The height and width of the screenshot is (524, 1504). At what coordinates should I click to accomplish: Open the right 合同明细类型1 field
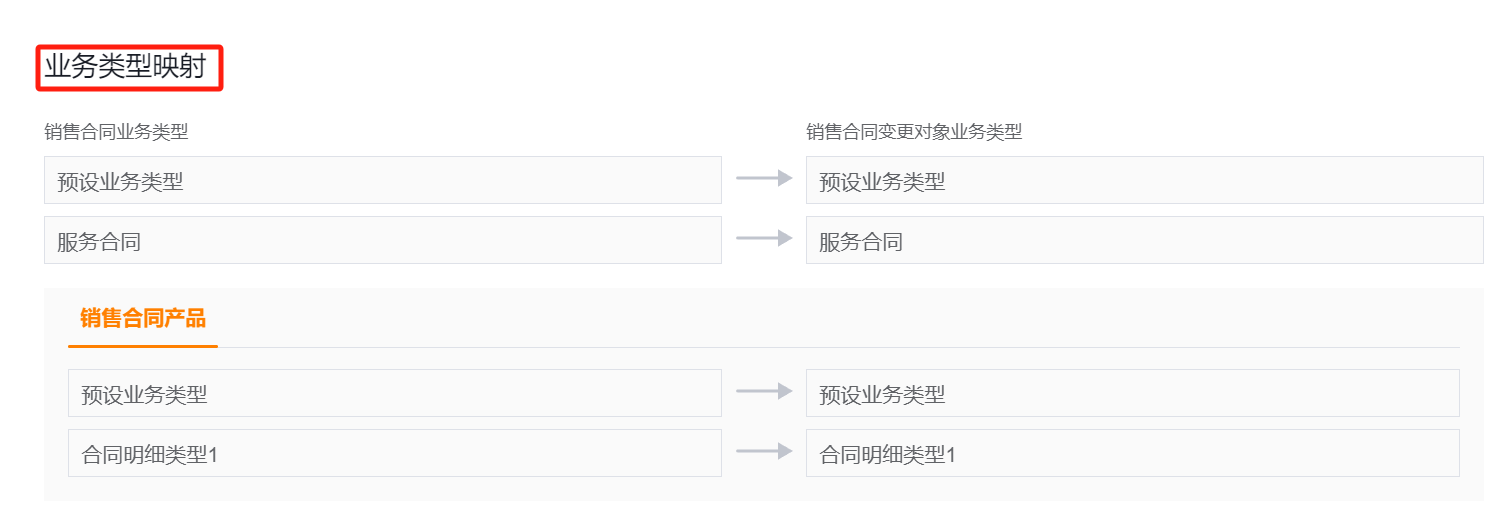1133,453
